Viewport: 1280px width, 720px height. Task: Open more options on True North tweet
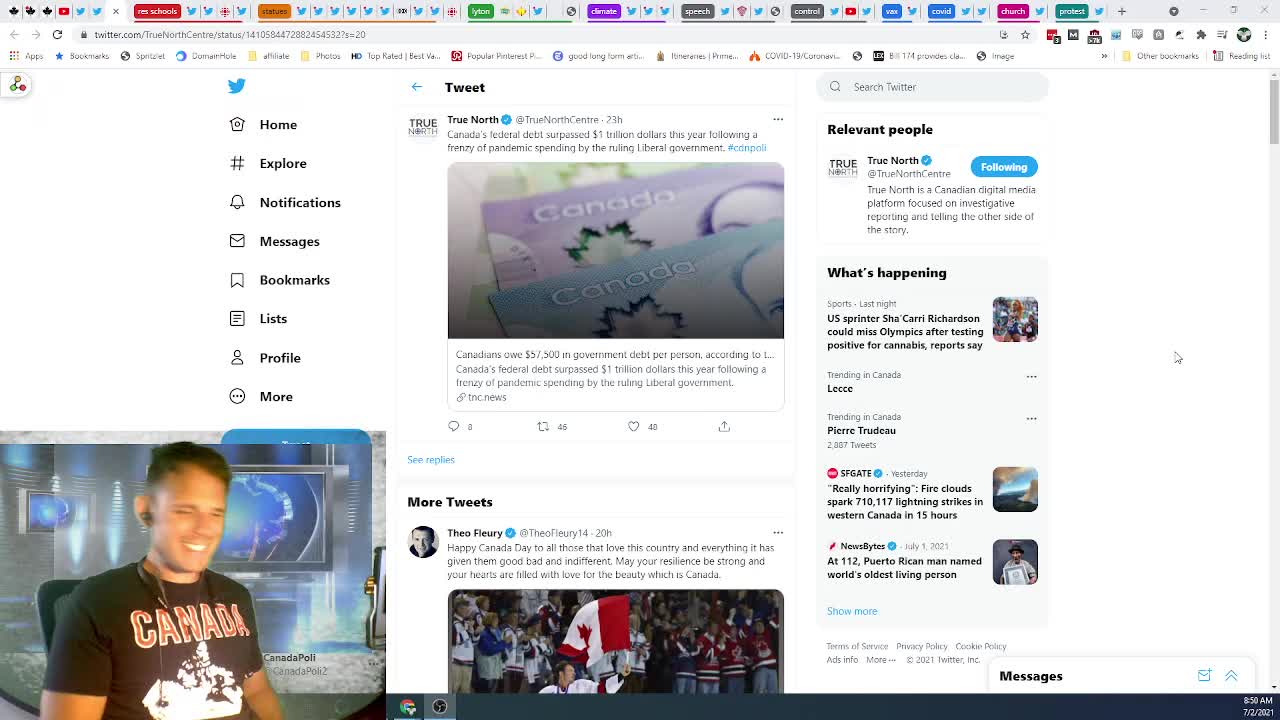778,119
